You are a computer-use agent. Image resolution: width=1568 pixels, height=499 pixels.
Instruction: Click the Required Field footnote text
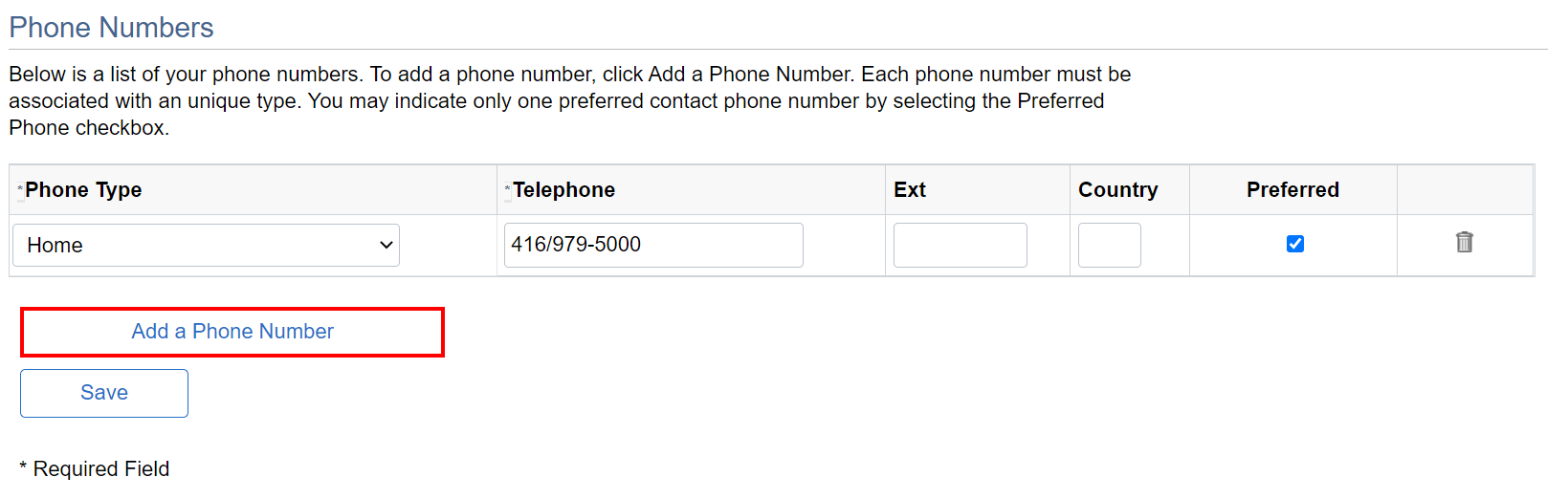[100, 469]
